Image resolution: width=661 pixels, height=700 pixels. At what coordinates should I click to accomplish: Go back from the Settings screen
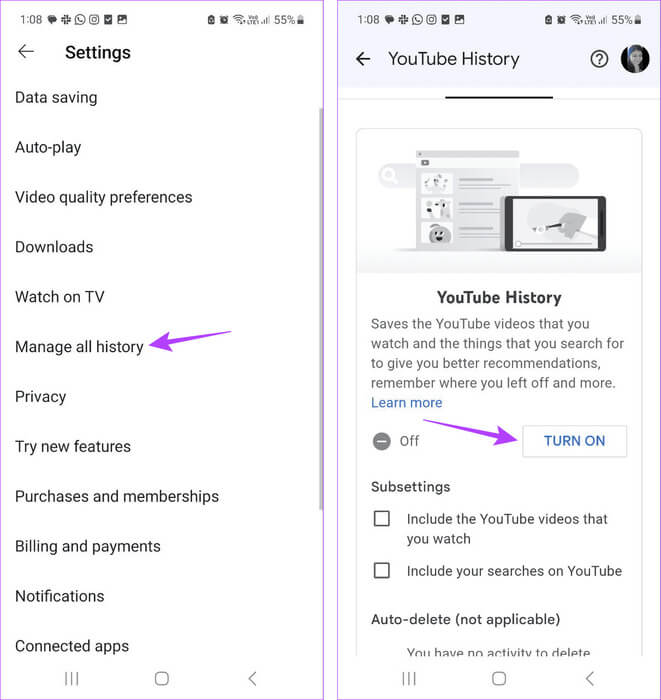coord(26,52)
